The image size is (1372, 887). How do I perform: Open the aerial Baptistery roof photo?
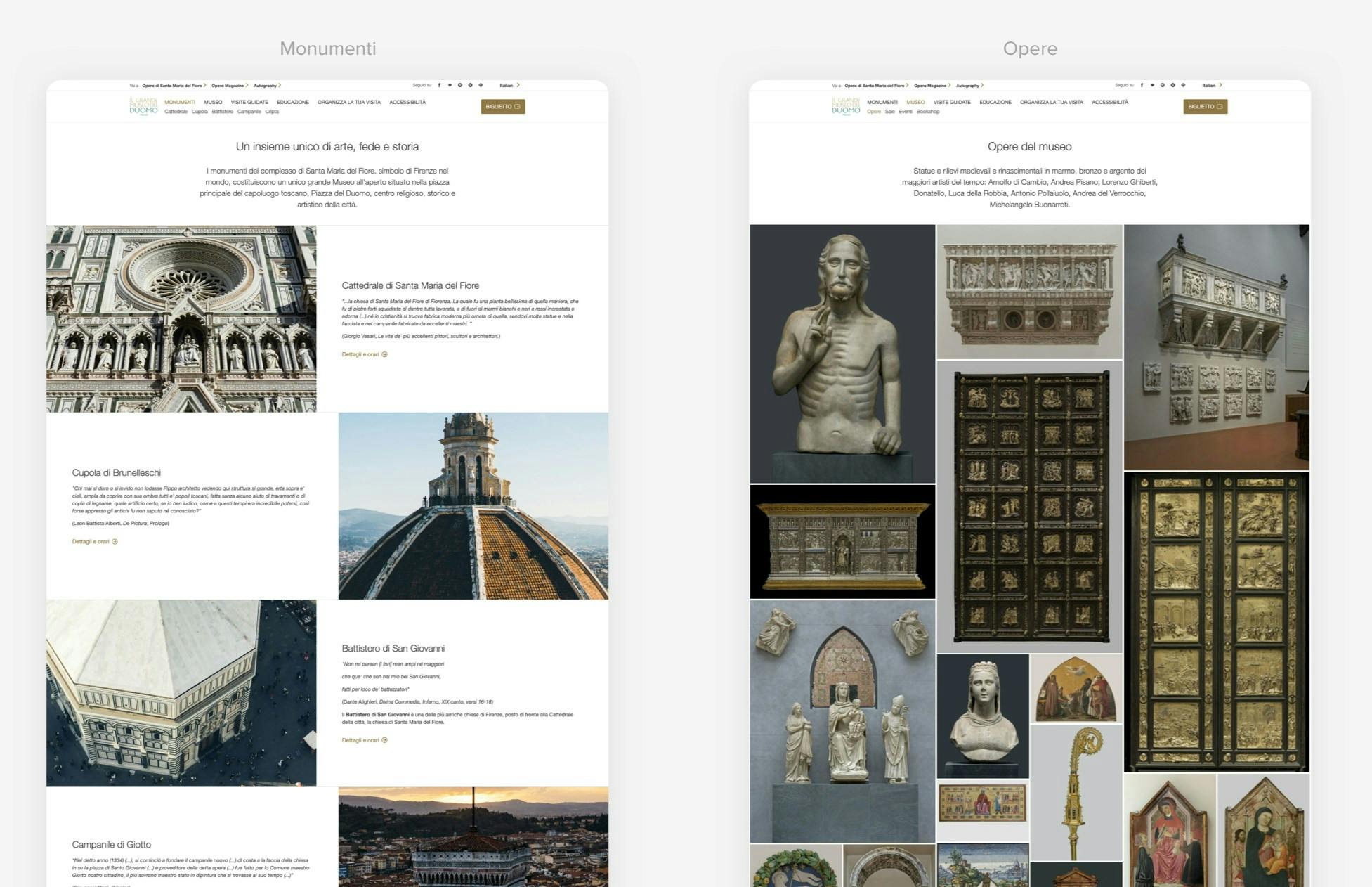tap(181, 693)
